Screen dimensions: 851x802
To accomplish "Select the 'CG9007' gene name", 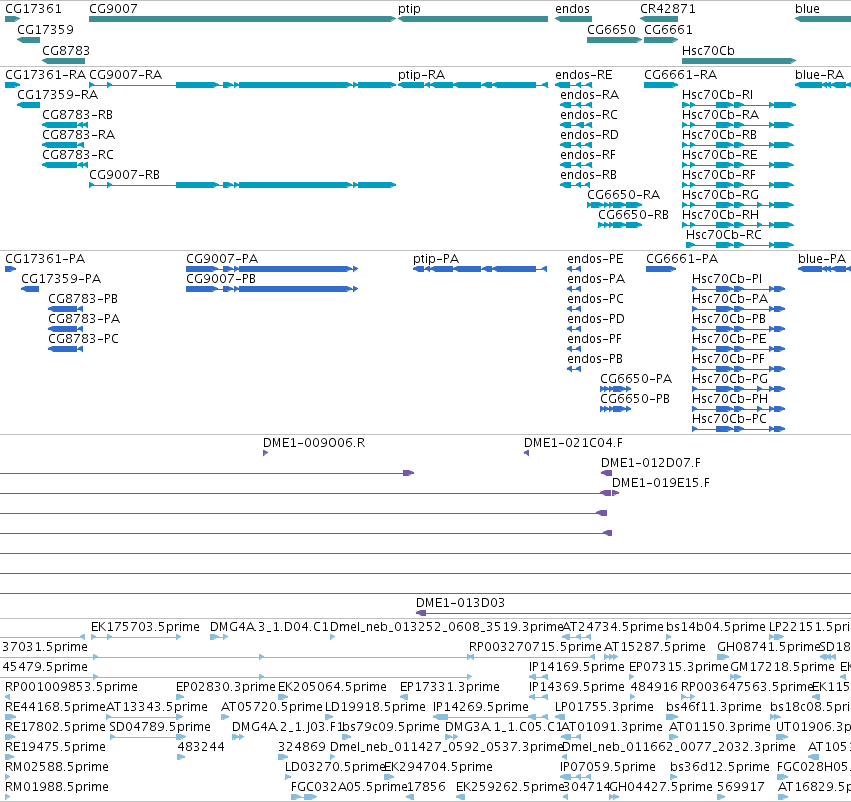I will pos(113,9).
